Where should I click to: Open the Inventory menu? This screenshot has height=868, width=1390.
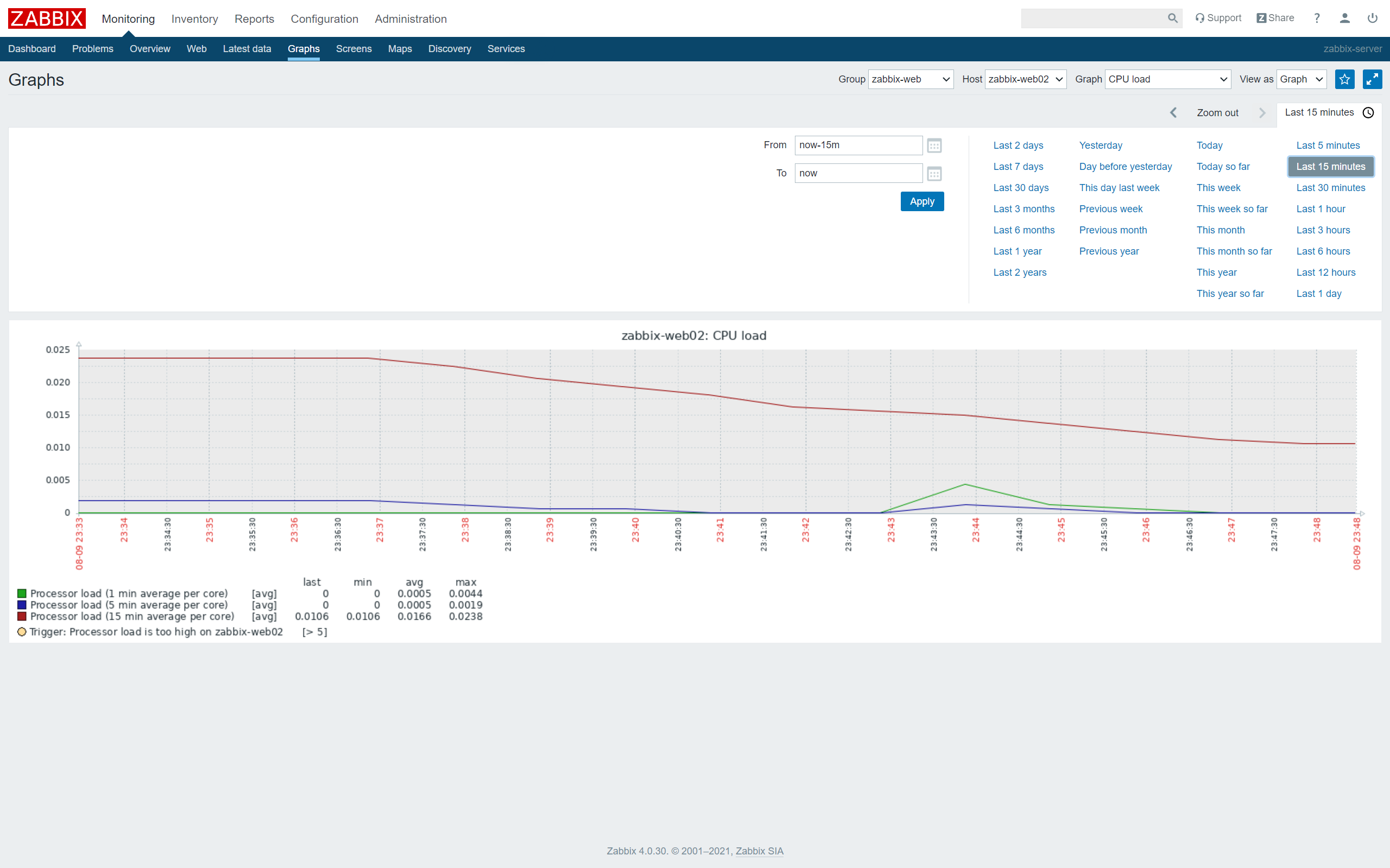pos(194,19)
